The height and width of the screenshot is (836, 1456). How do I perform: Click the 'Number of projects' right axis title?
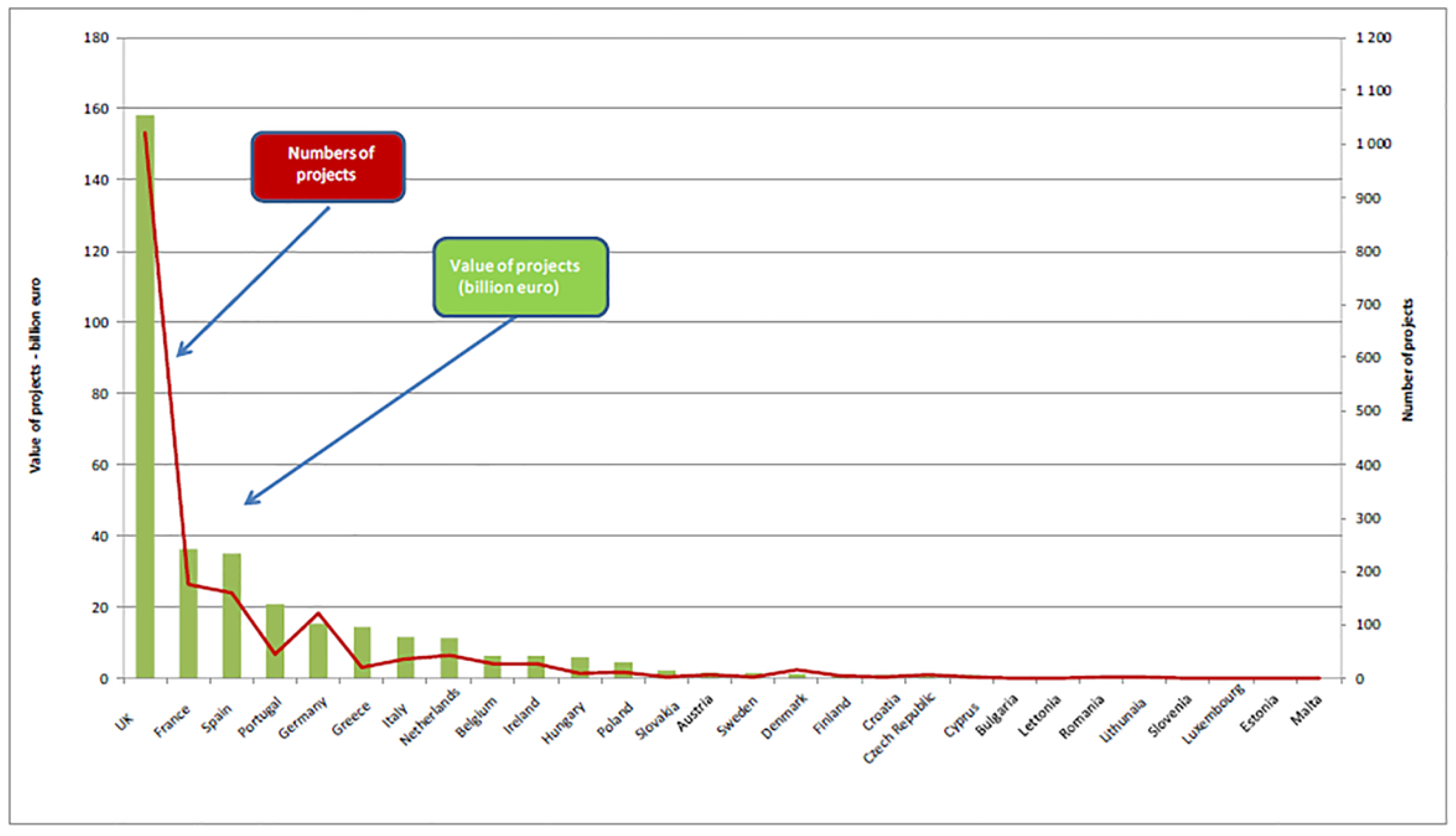pos(1408,360)
